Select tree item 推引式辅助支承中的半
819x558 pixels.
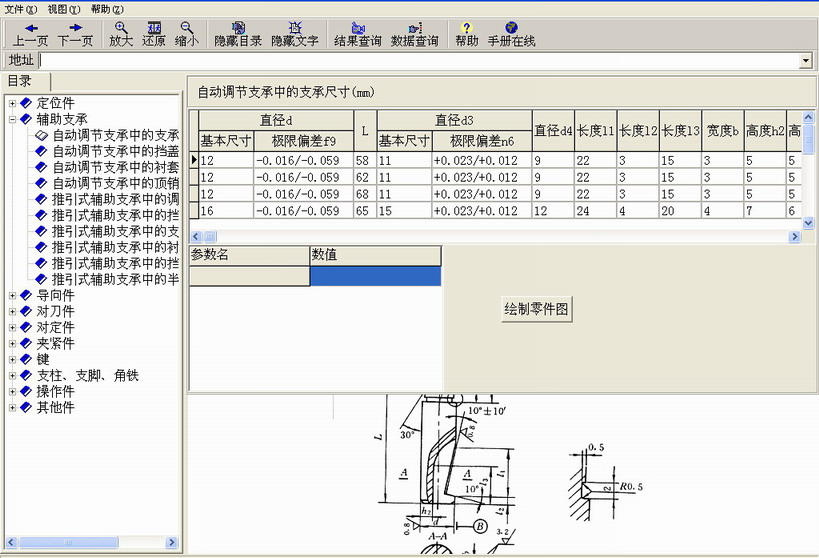[x=115, y=280]
